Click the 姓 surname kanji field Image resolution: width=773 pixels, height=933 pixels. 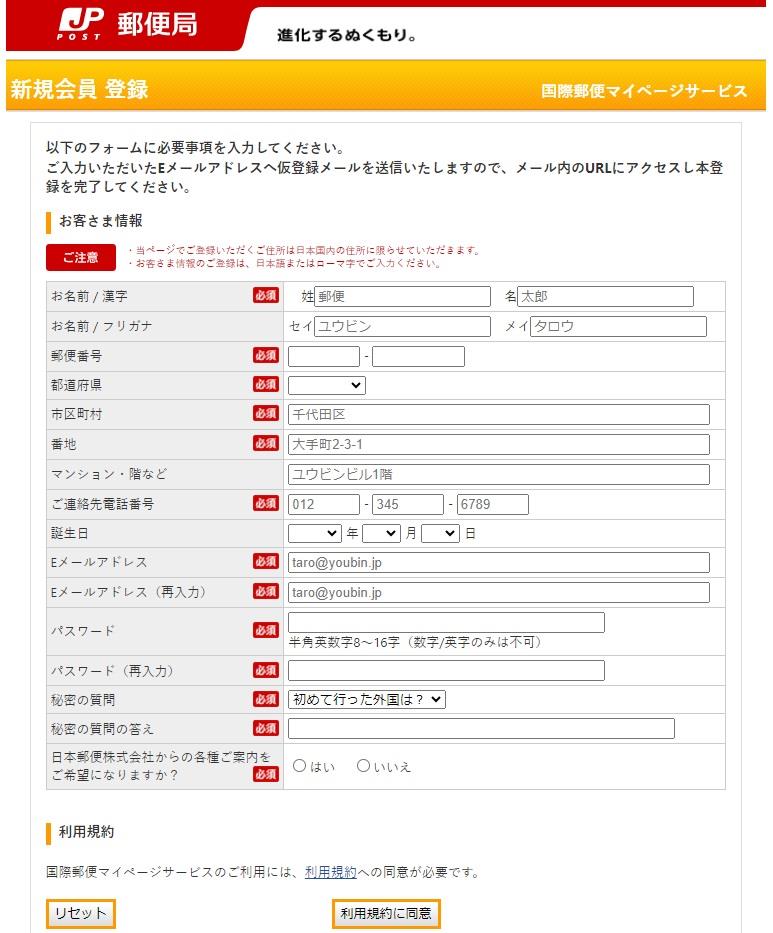[x=402, y=296]
